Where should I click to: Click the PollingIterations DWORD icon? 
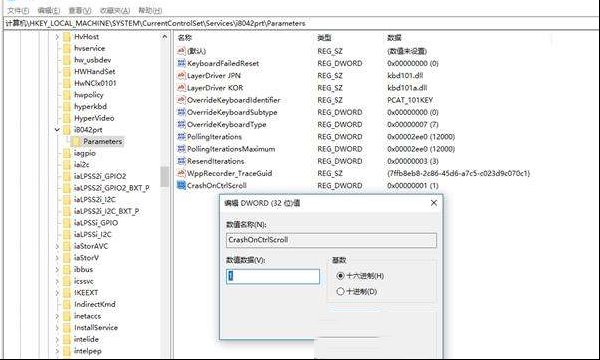point(181,137)
